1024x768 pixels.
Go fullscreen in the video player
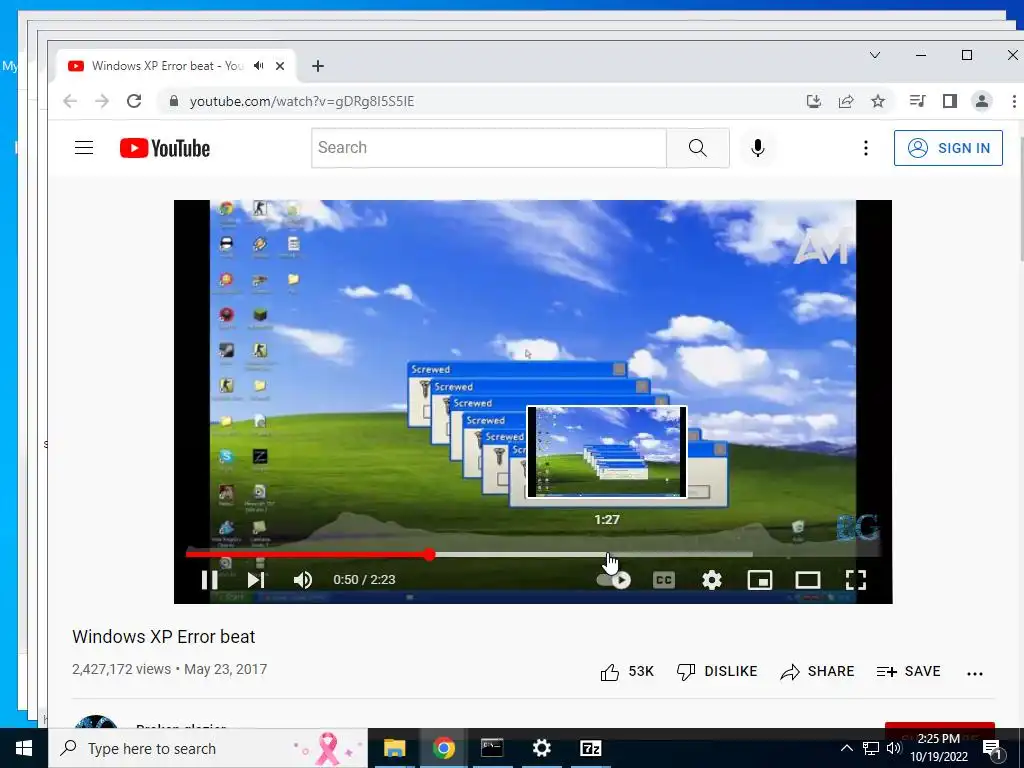click(856, 580)
